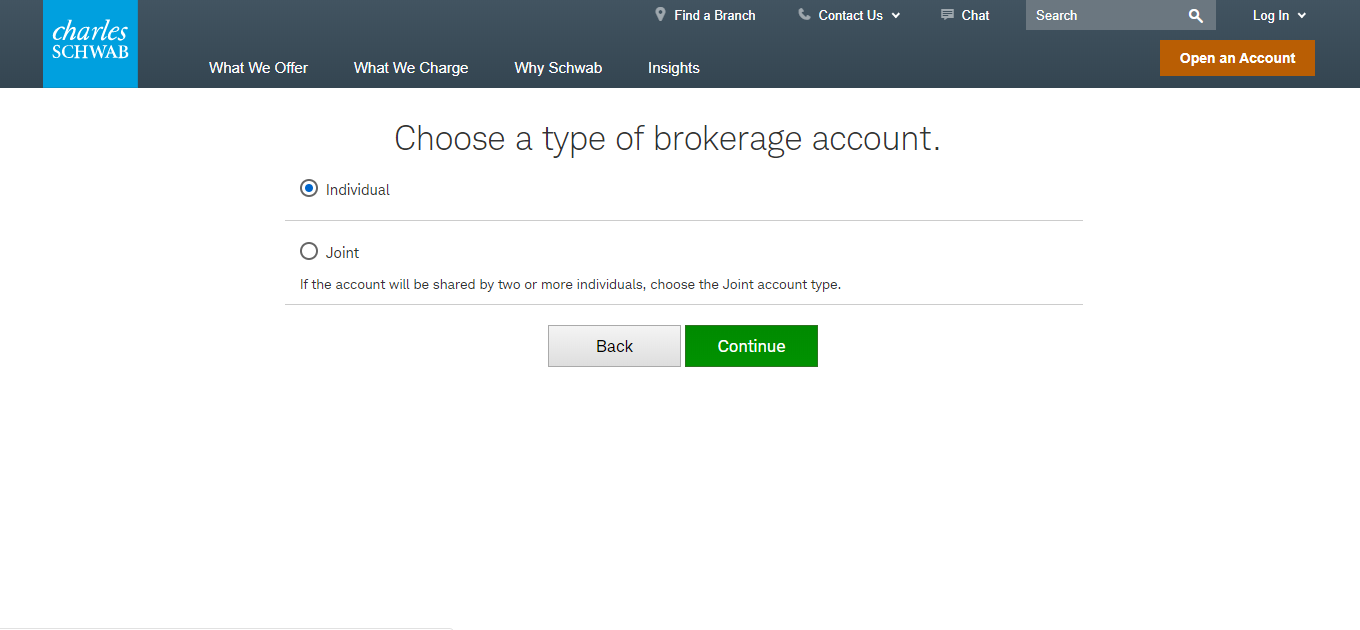The width and height of the screenshot is (1360, 630).
Task: Click the Individual option label
Action: 358,189
